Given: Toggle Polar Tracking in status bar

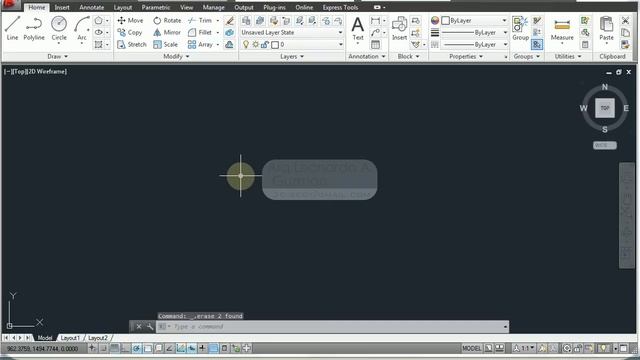Looking at the screenshot, I should tap(137, 348).
